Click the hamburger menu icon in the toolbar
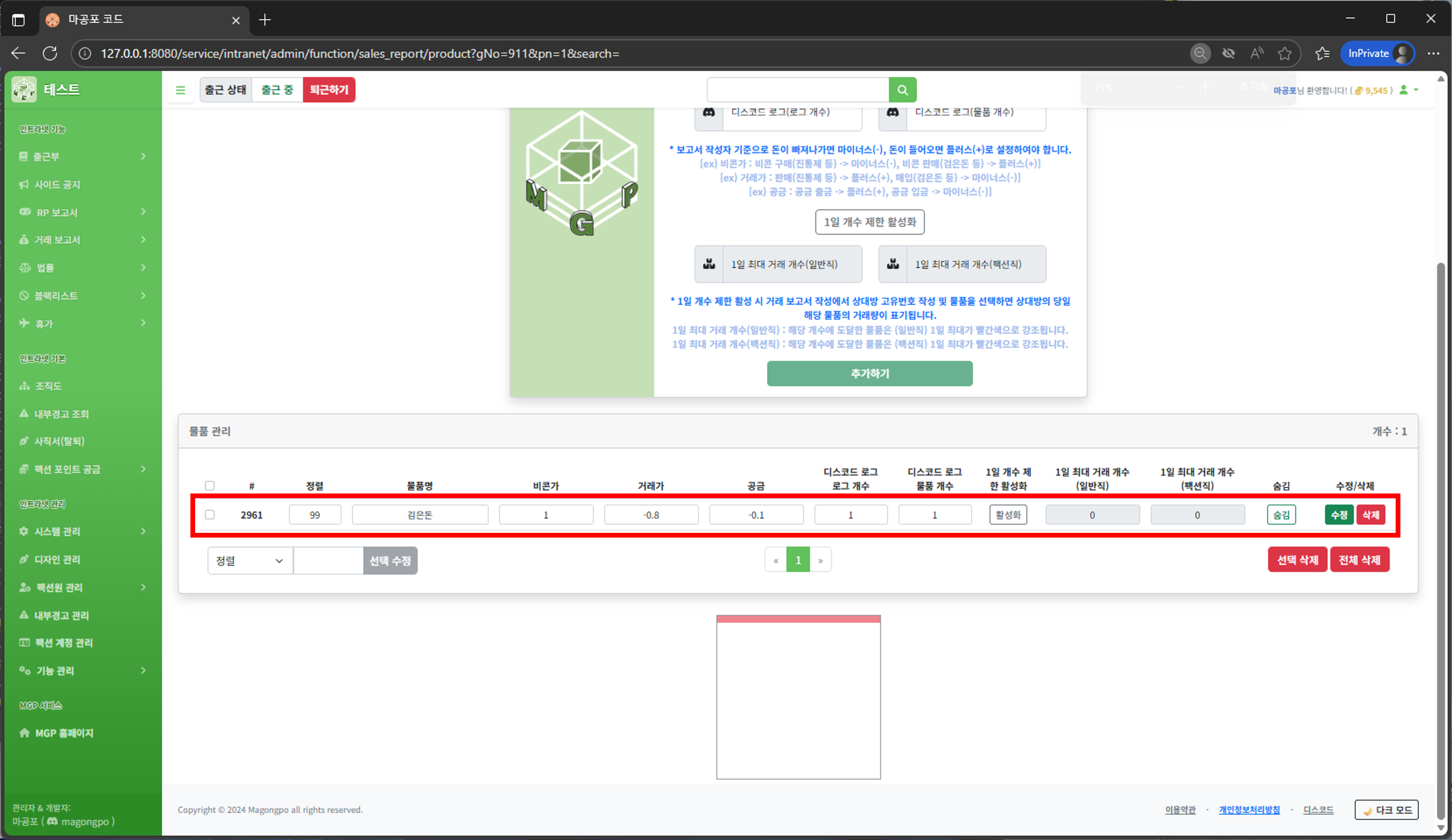Viewport: 1452px width, 840px height. [180, 90]
